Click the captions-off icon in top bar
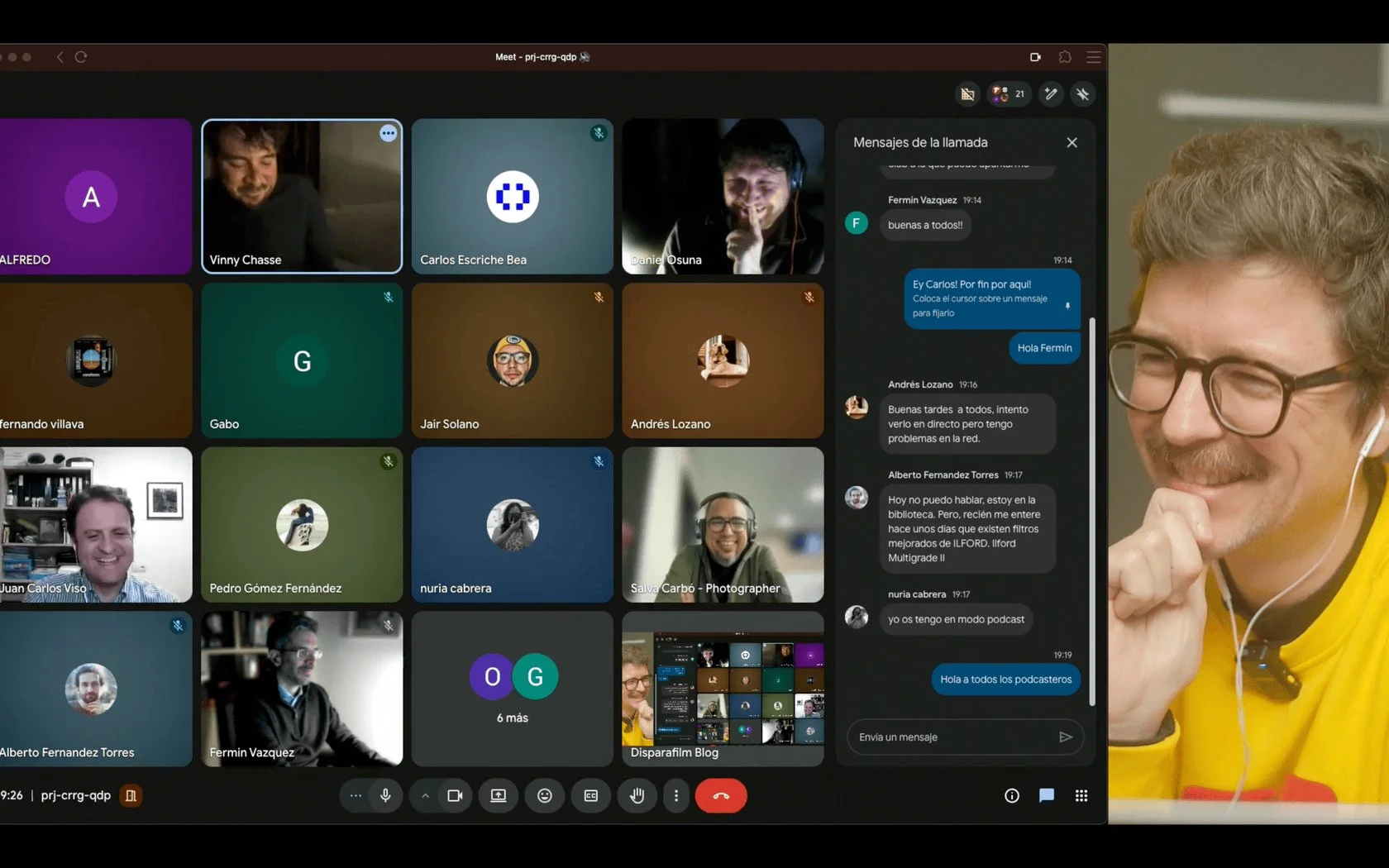Image resolution: width=1389 pixels, height=868 pixels. click(968, 94)
